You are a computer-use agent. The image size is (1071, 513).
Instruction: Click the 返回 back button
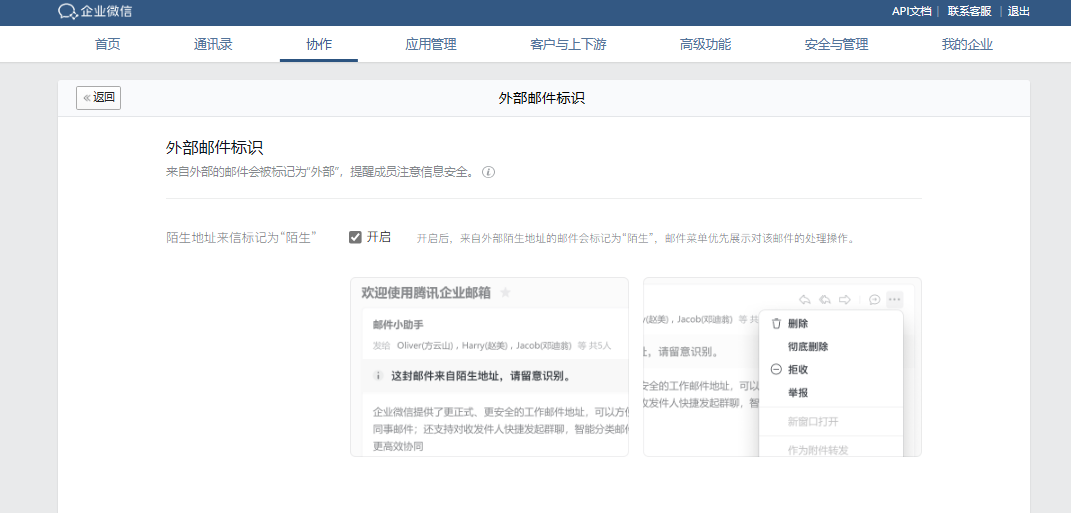tap(98, 97)
